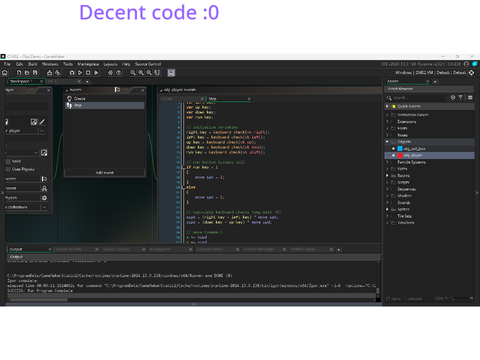
Task: Zoom out using toolbar magnifier
Action: point(133,73)
